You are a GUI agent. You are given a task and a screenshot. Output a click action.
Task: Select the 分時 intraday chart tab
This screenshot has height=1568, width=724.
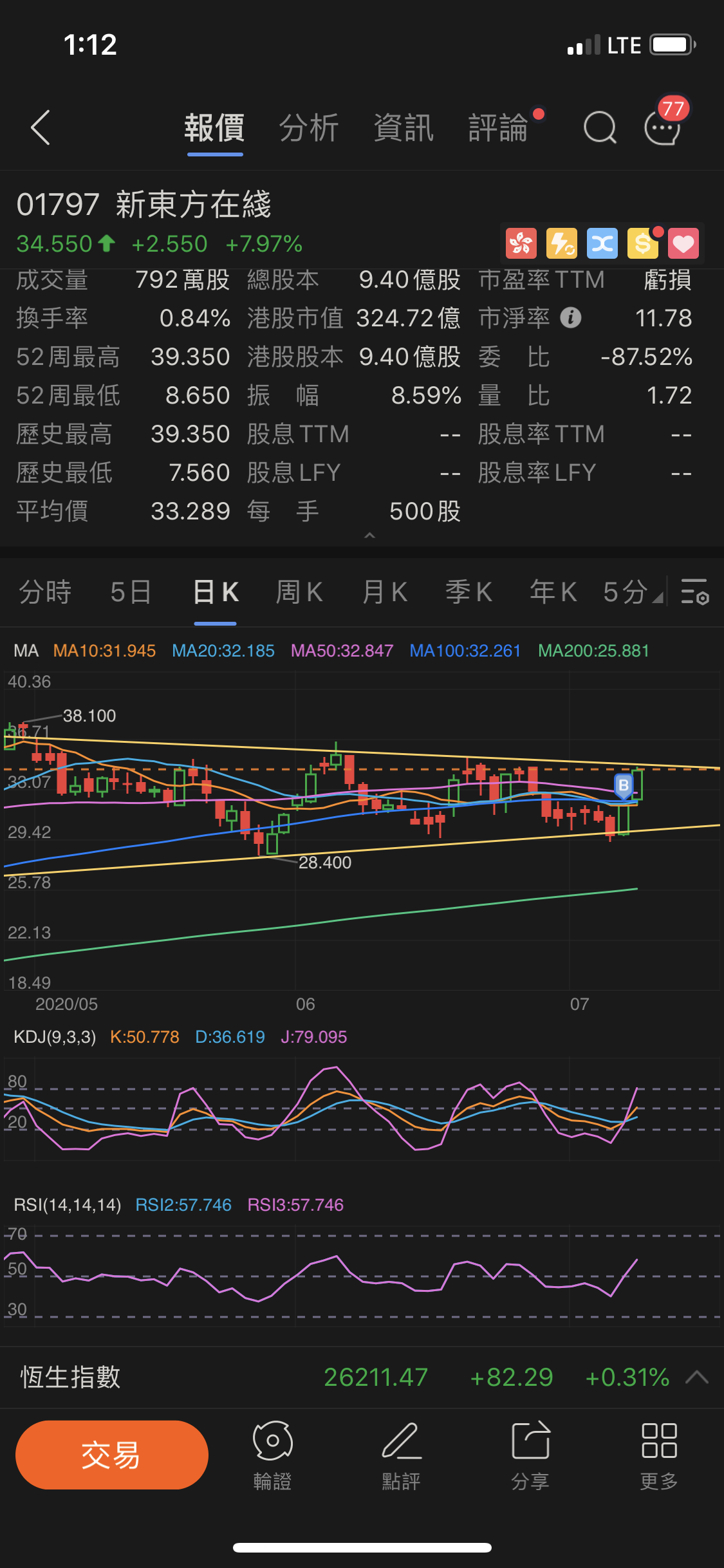click(x=45, y=592)
